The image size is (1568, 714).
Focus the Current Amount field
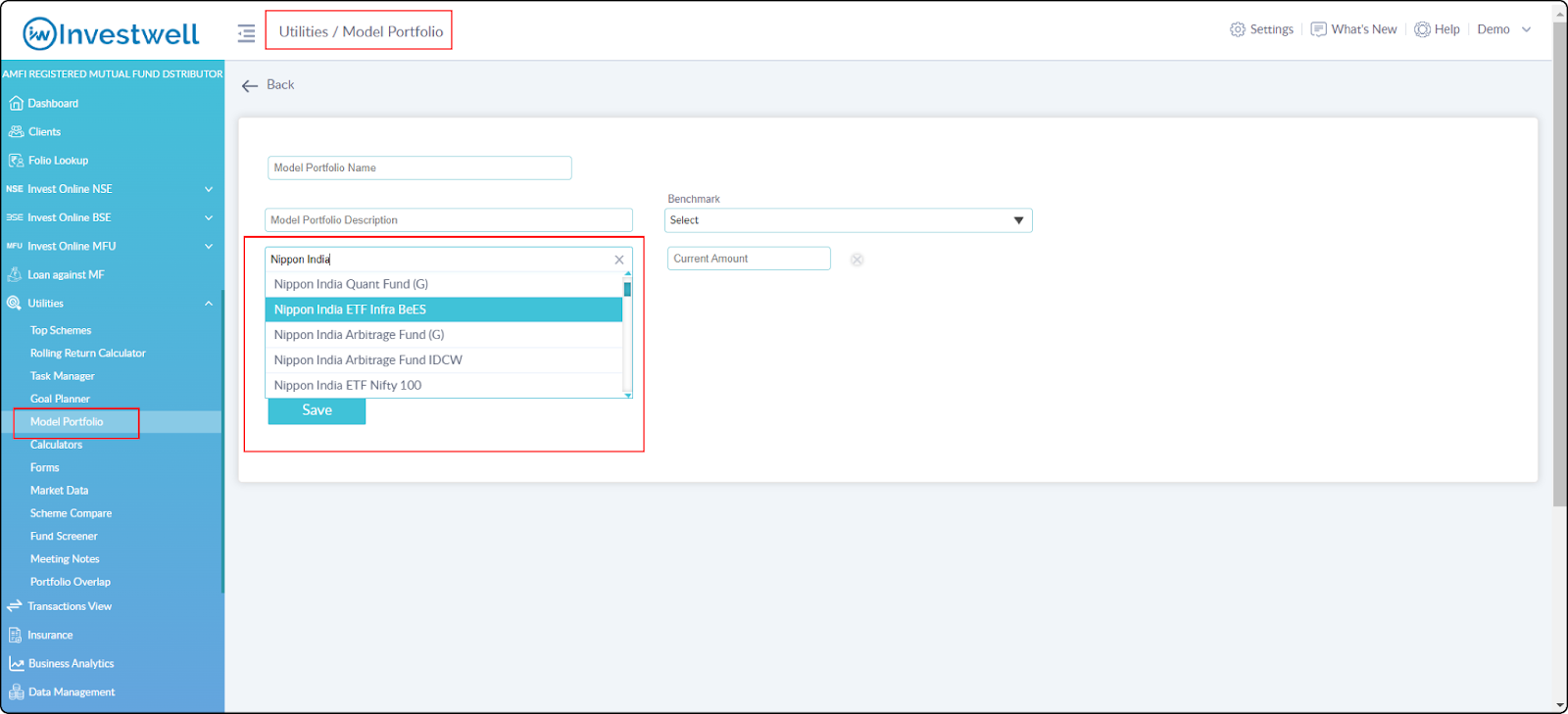click(x=749, y=259)
